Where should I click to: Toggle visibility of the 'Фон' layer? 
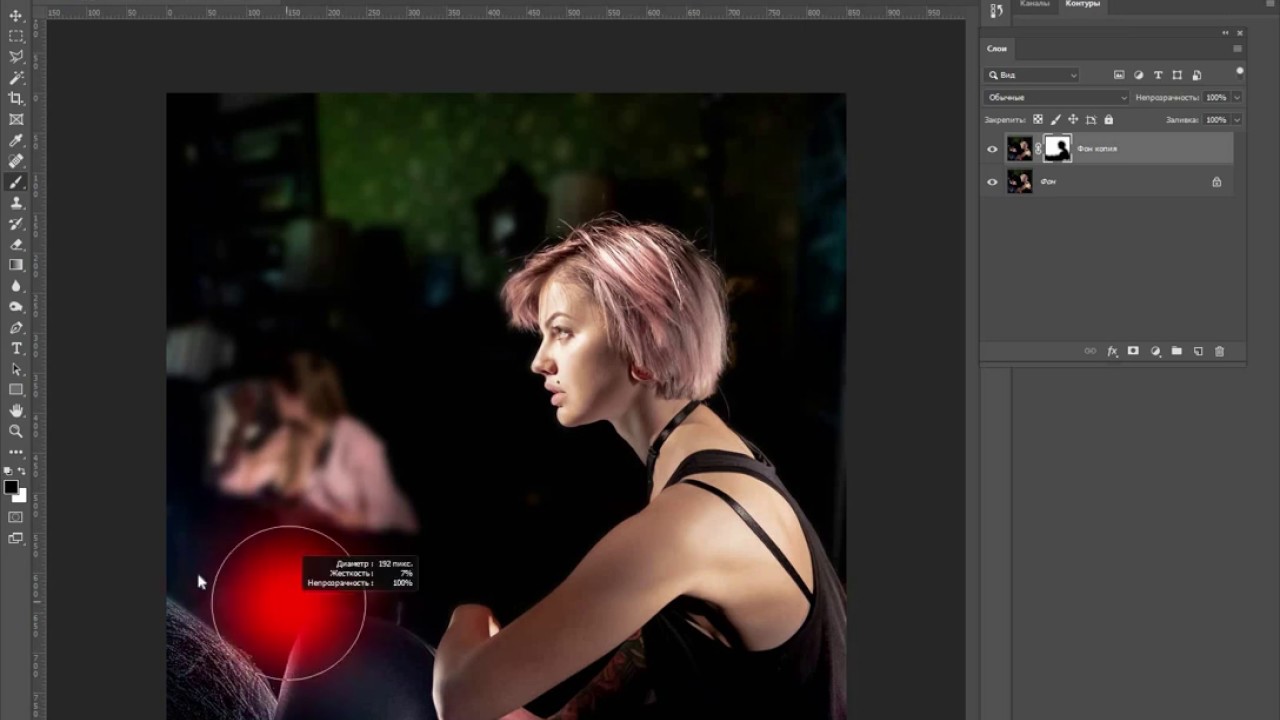point(992,182)
